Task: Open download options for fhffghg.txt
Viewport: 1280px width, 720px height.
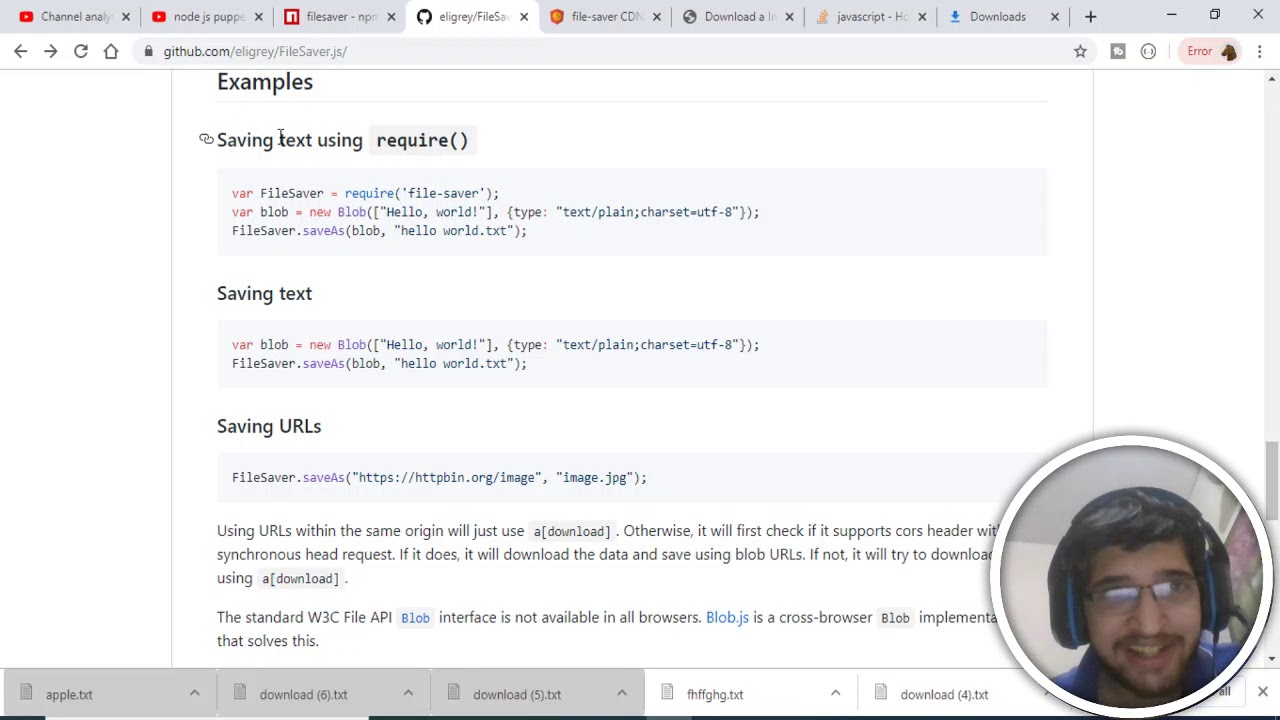Action: (835, 694)
